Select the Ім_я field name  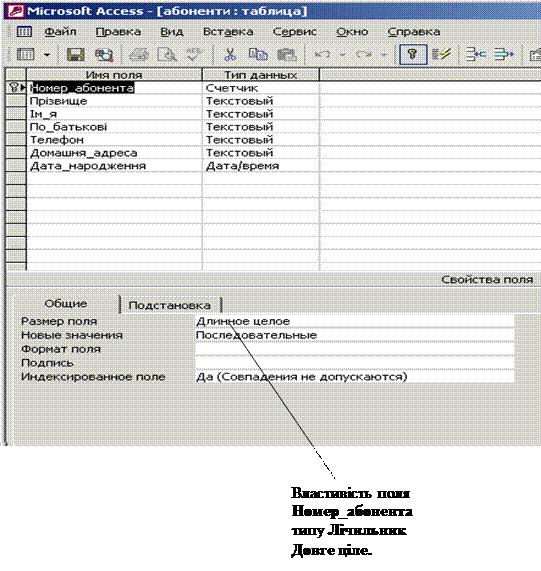(x=114, y=114)
